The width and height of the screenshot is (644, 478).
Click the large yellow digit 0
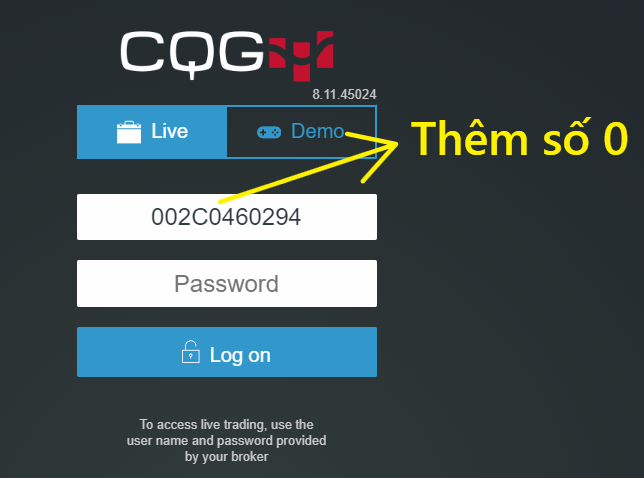point(616,140)
